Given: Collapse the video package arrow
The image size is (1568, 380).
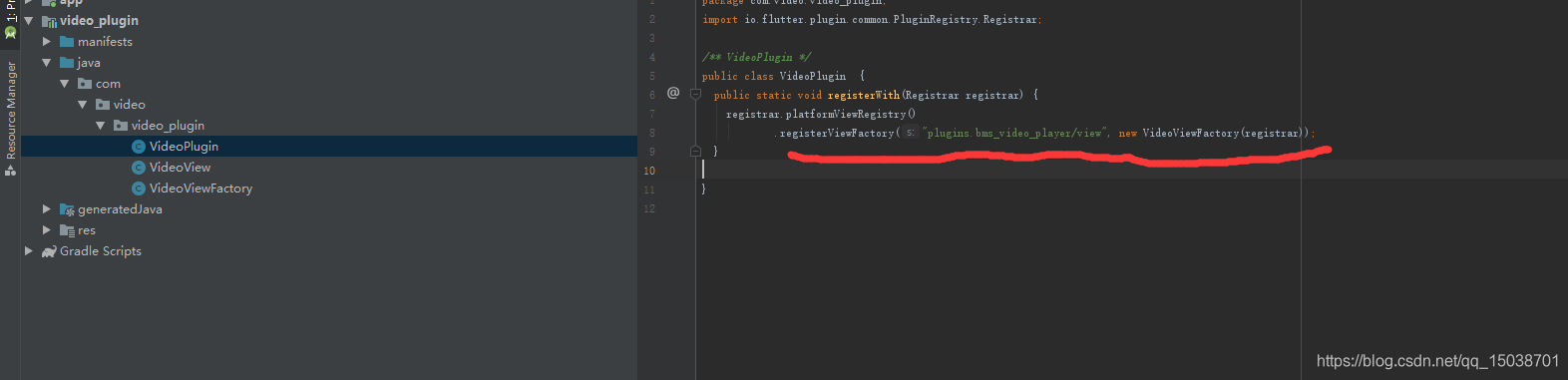Looking at the screenshot, I should 83,104.
